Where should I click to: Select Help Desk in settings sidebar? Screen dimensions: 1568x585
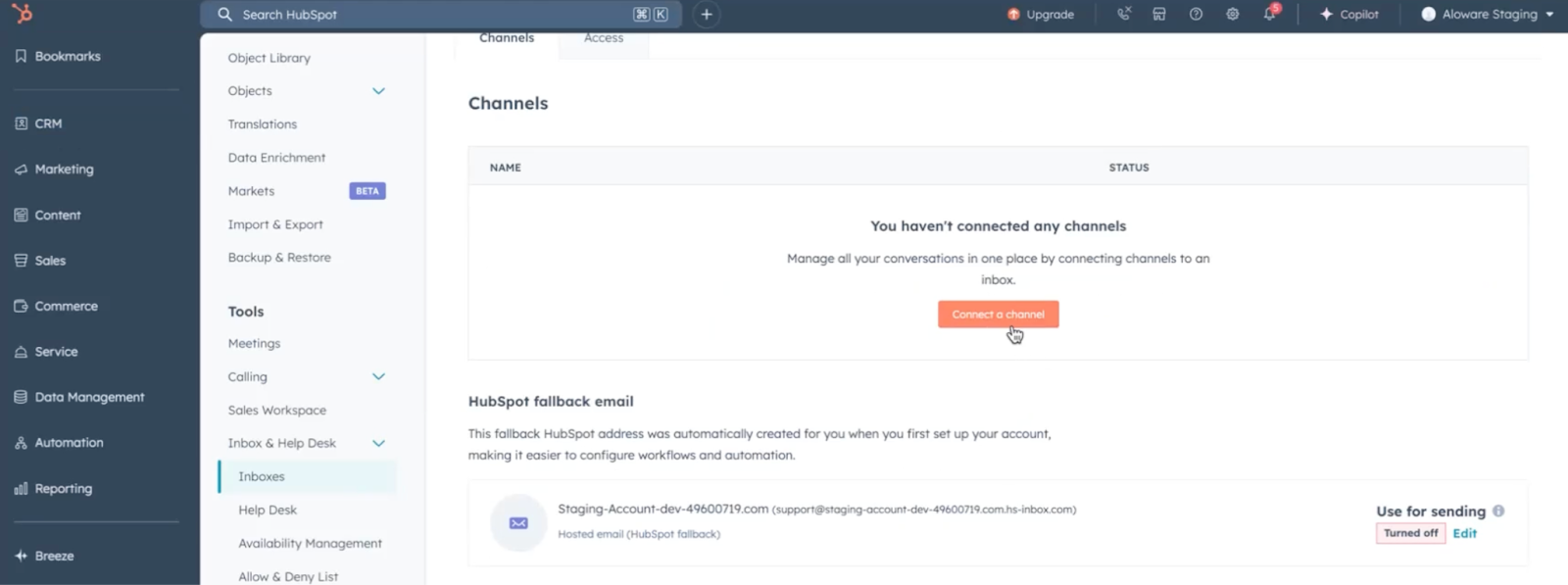pyautogui.click(x=268, y=511)
